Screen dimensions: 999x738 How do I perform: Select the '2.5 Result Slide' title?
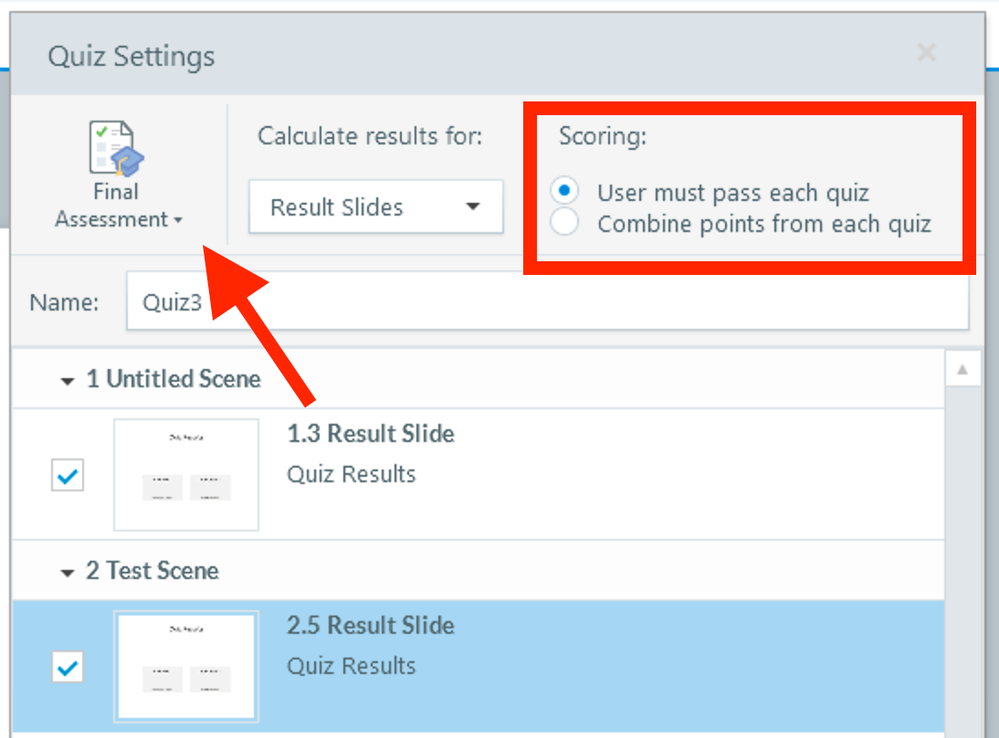(370, 626)
